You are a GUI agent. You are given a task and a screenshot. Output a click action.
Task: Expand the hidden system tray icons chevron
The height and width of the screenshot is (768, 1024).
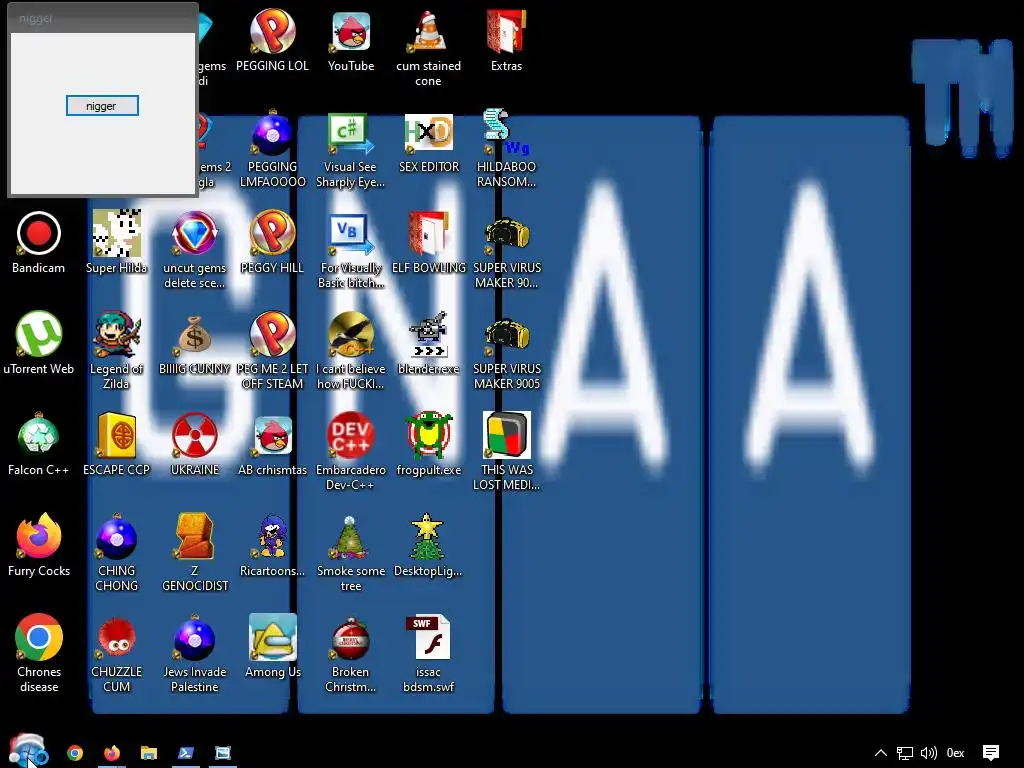point(881,753)
